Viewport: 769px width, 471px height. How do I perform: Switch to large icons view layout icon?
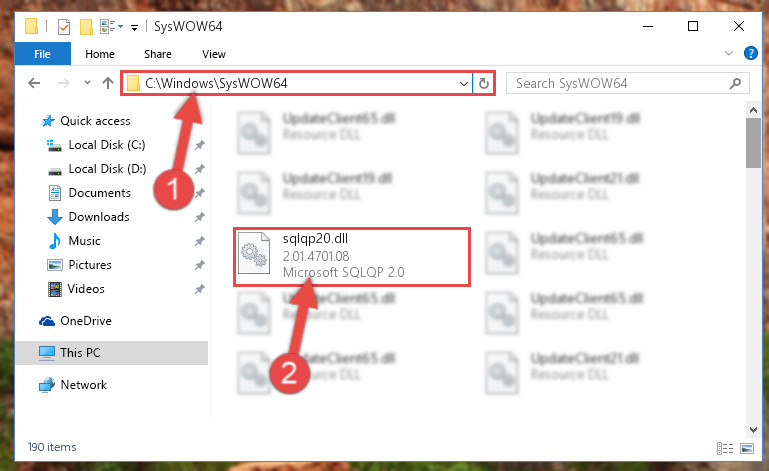click(x=746, y=448)
